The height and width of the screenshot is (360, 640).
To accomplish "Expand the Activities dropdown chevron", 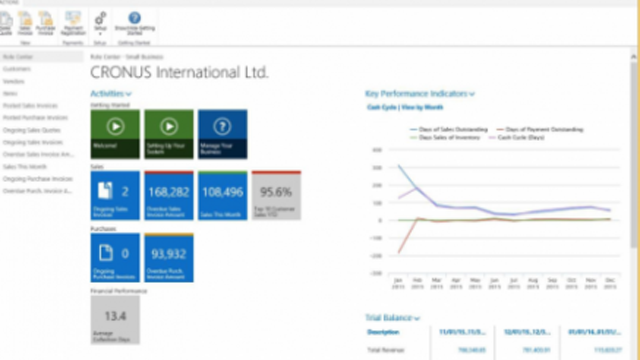I will pos(129,94).
